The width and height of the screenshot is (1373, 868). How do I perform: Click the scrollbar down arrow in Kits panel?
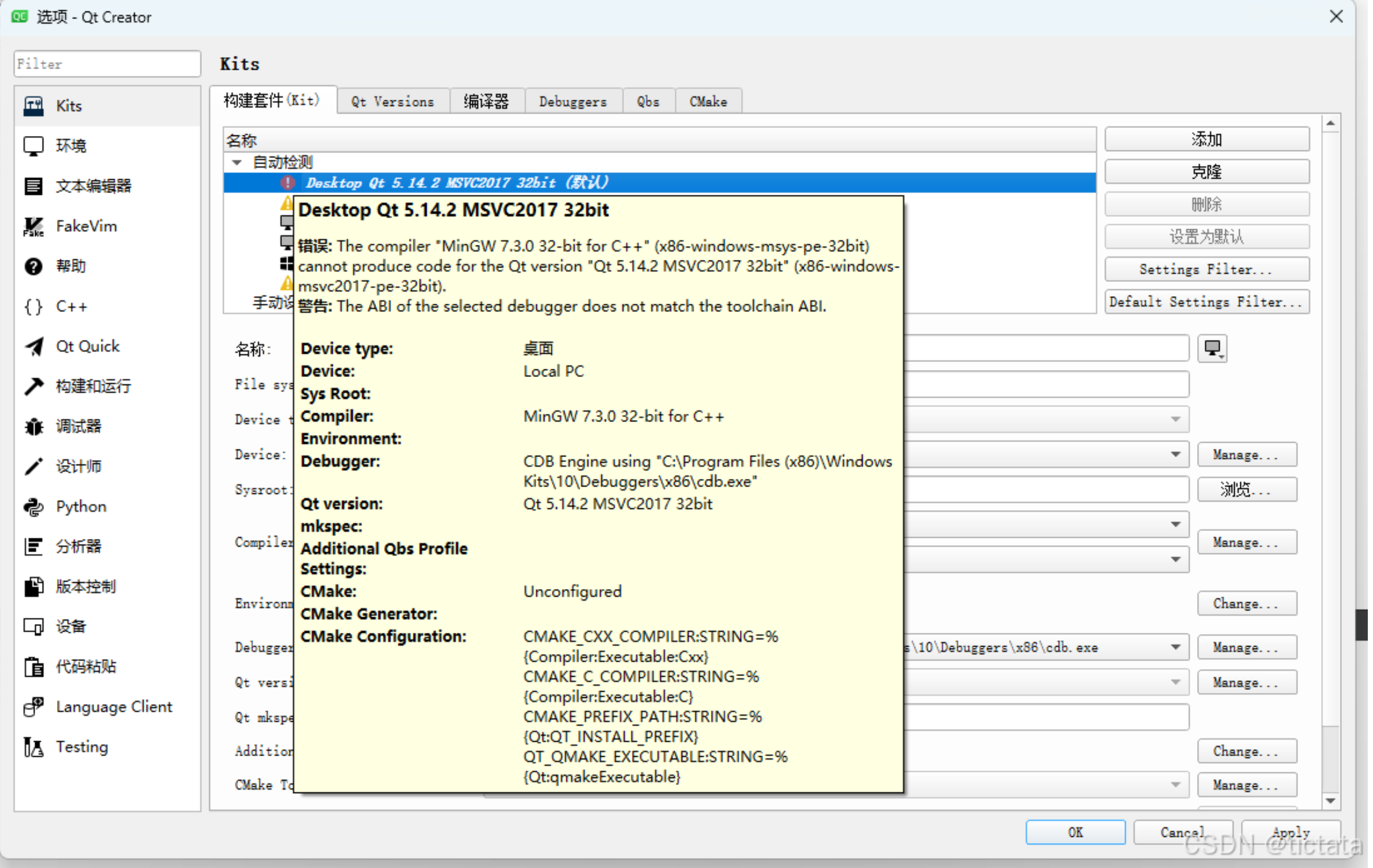[x=1330, y=800]
